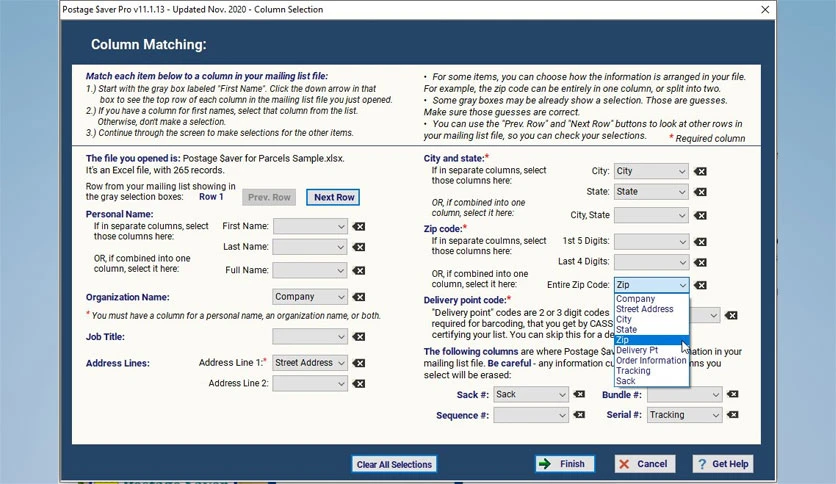Clear the 1st 5 Digits selection icon
Viewport: 836px width, 484px height.
700,242
